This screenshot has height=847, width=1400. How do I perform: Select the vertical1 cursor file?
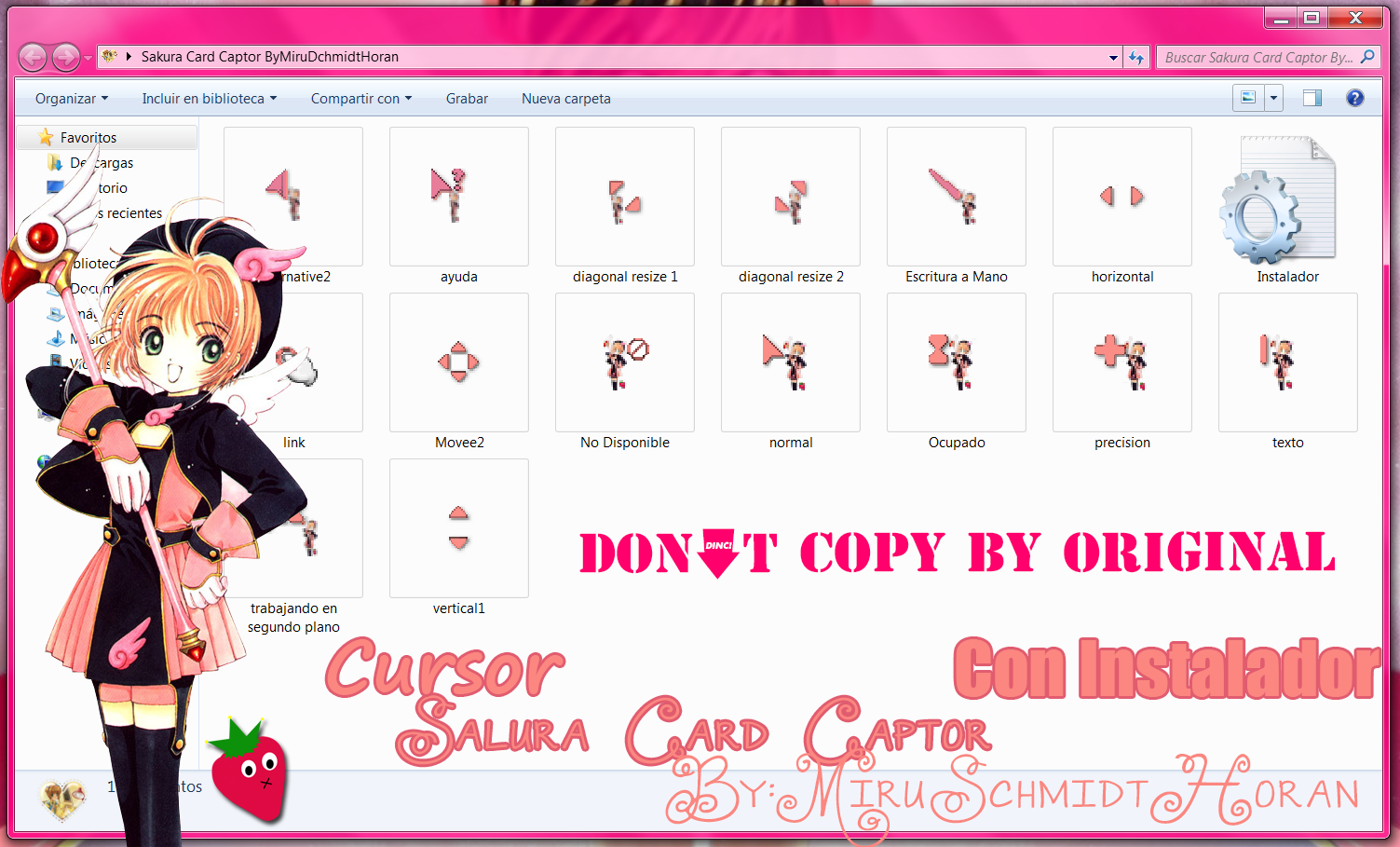point(458,528)
